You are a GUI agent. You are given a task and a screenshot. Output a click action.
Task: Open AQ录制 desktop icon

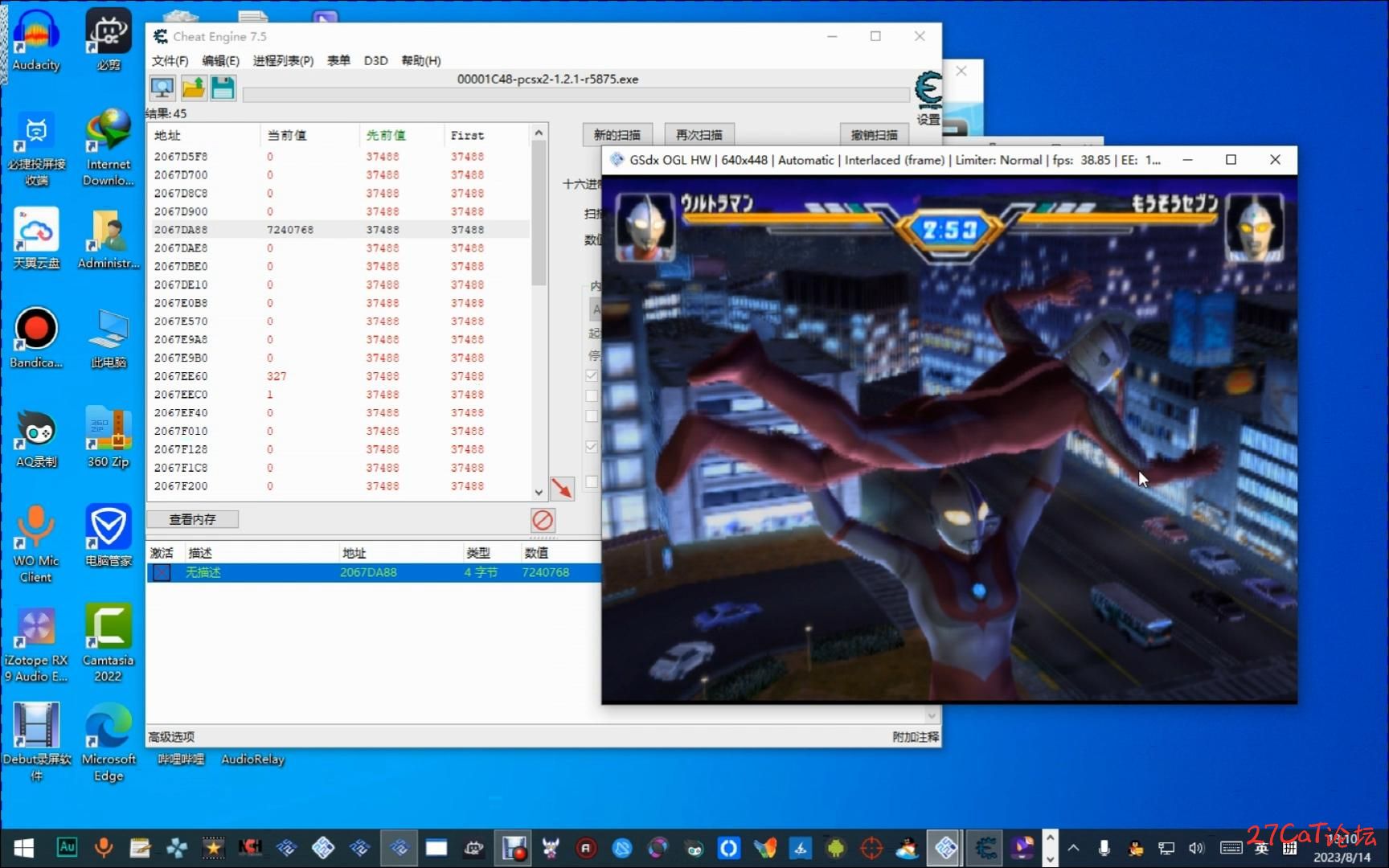[x=36, y=437]
